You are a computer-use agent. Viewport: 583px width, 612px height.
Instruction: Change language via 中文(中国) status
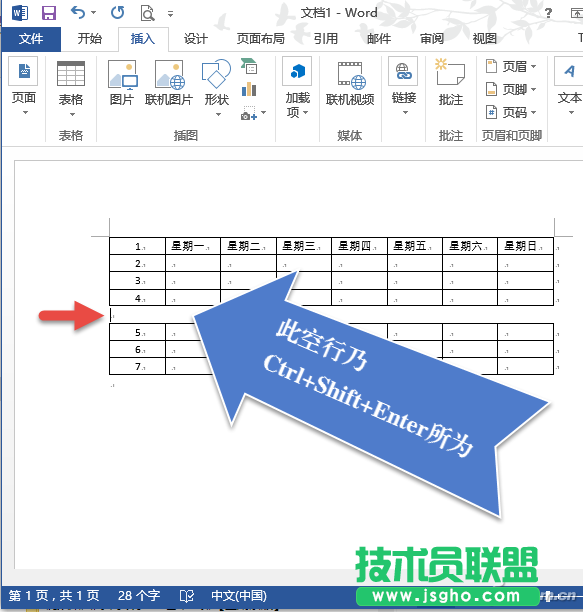coord(239,596)
